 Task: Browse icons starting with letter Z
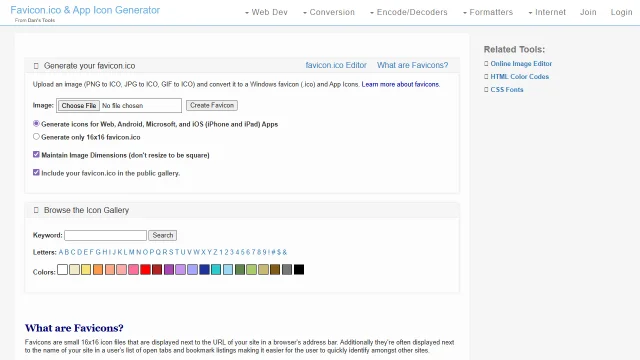coord(215,252)
